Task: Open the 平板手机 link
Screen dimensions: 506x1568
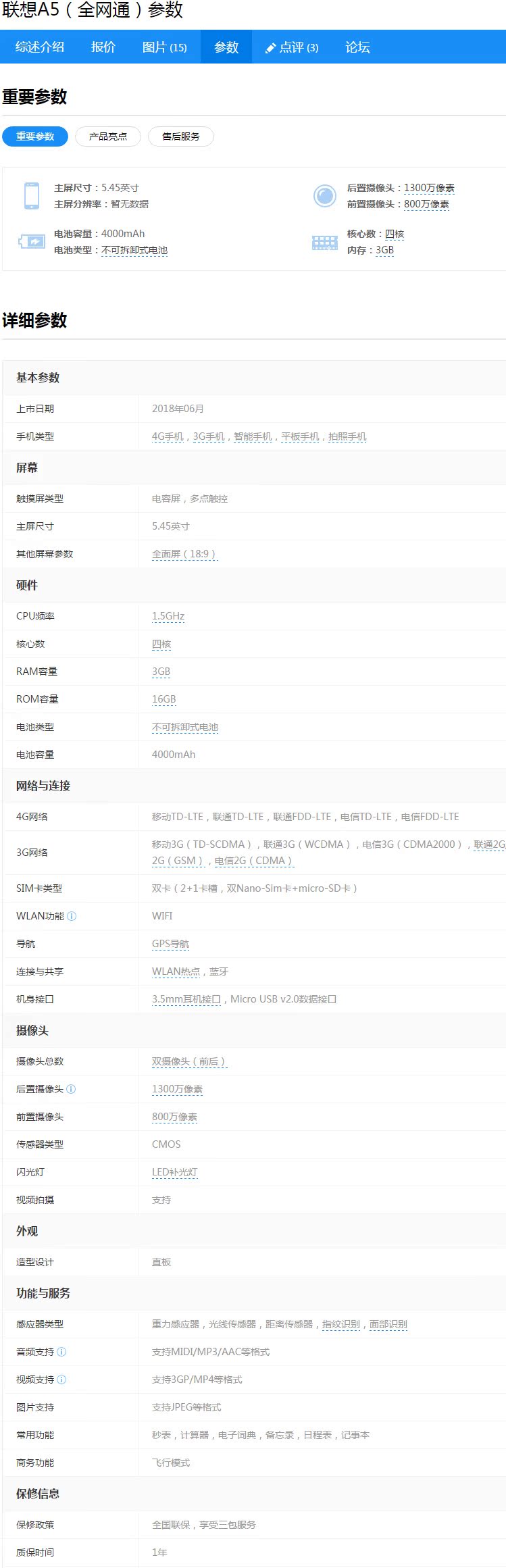Action: pyautogui.click(x=300, y=436)
